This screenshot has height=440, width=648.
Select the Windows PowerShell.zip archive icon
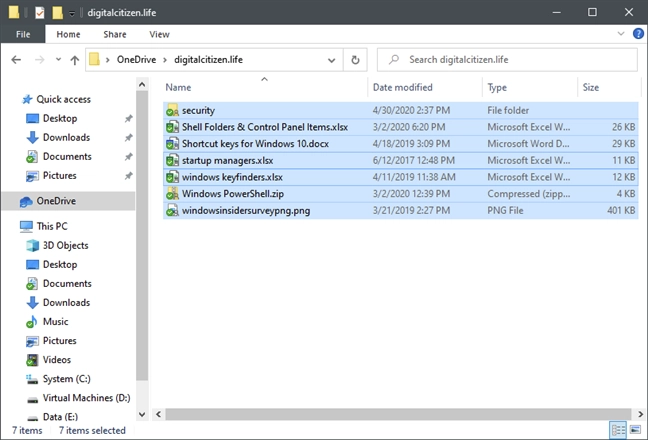click(172, 194)
